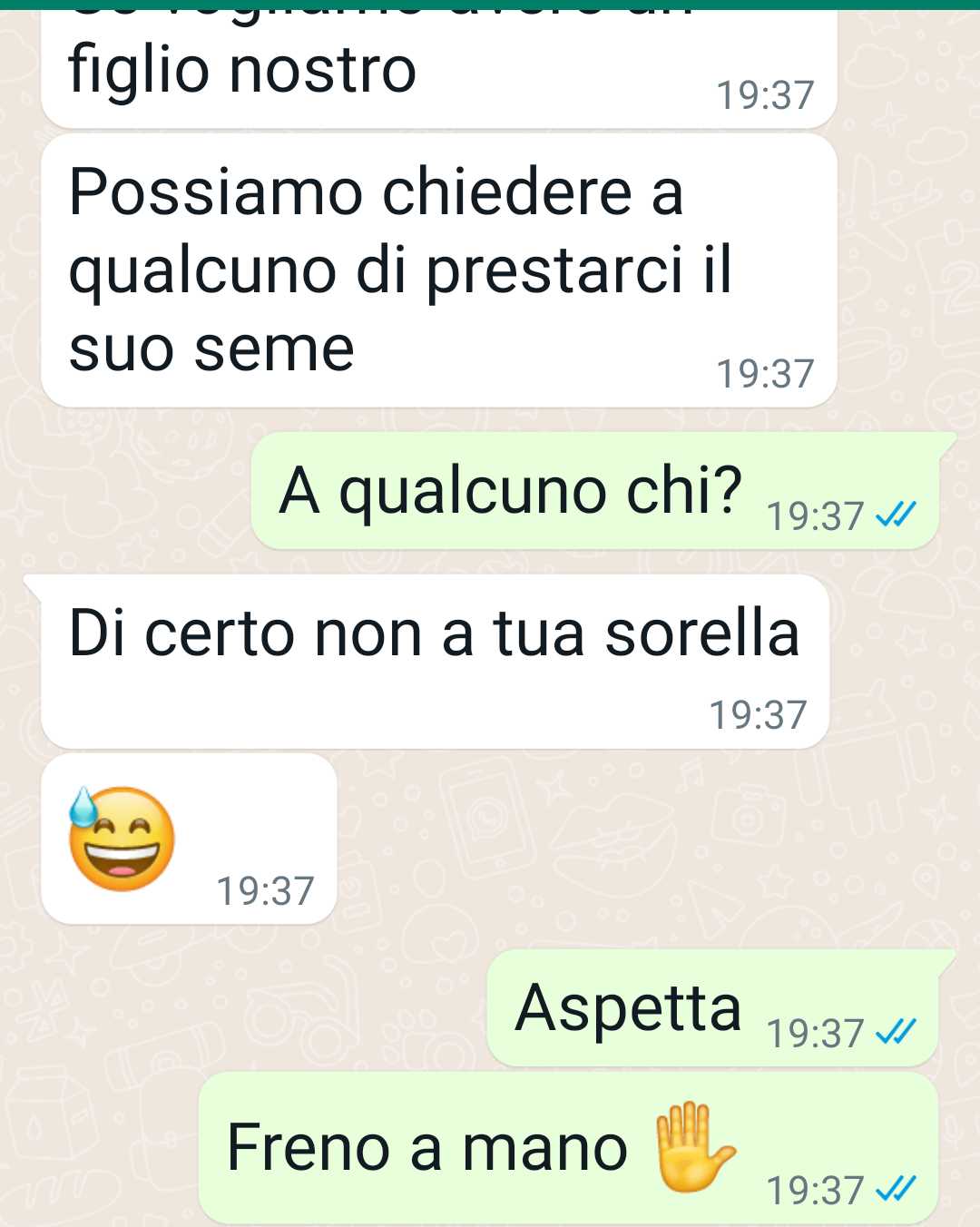Tap the word 'sorella' in the received message

702,633
